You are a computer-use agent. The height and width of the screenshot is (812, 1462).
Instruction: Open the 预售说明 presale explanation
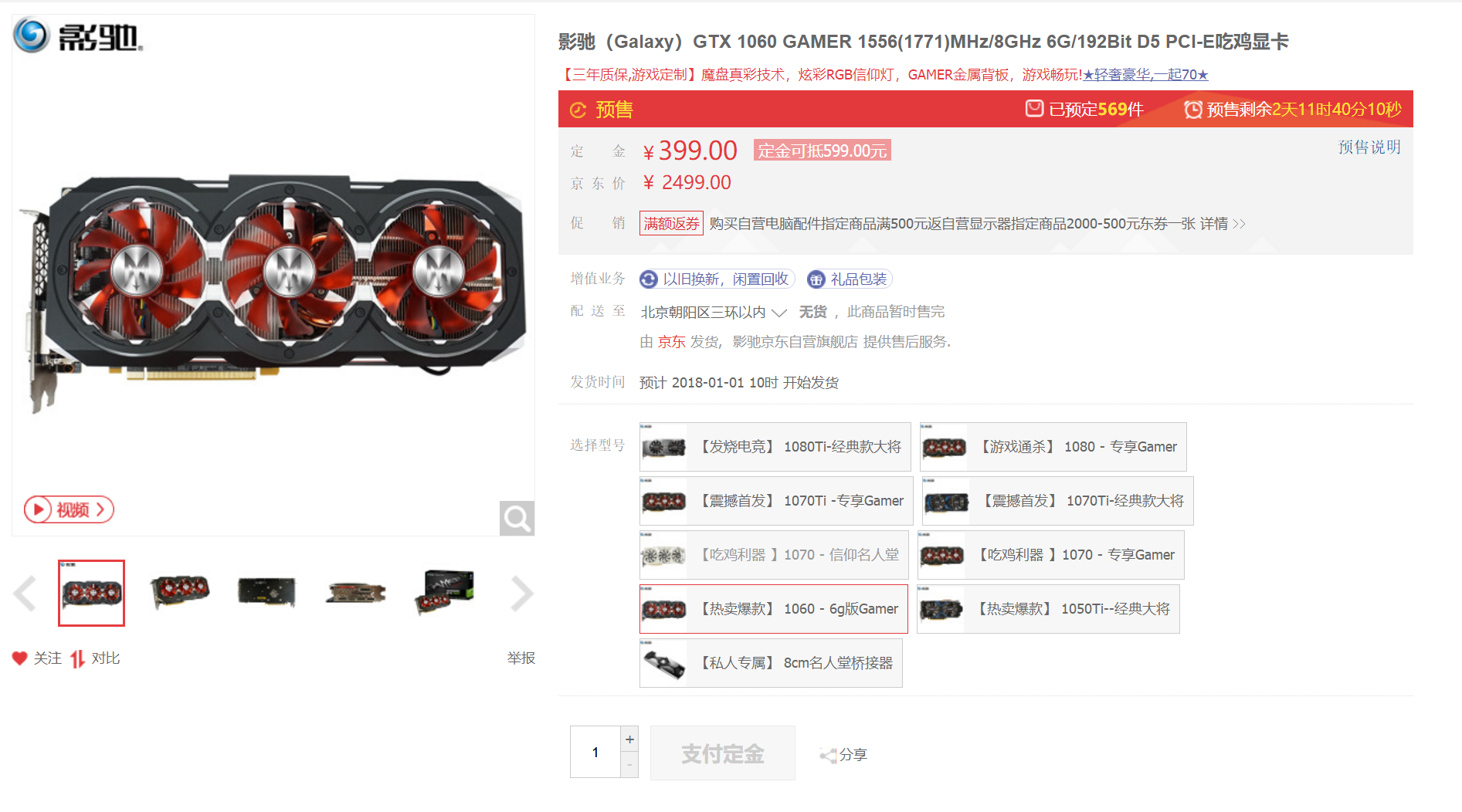point(1369,147)
